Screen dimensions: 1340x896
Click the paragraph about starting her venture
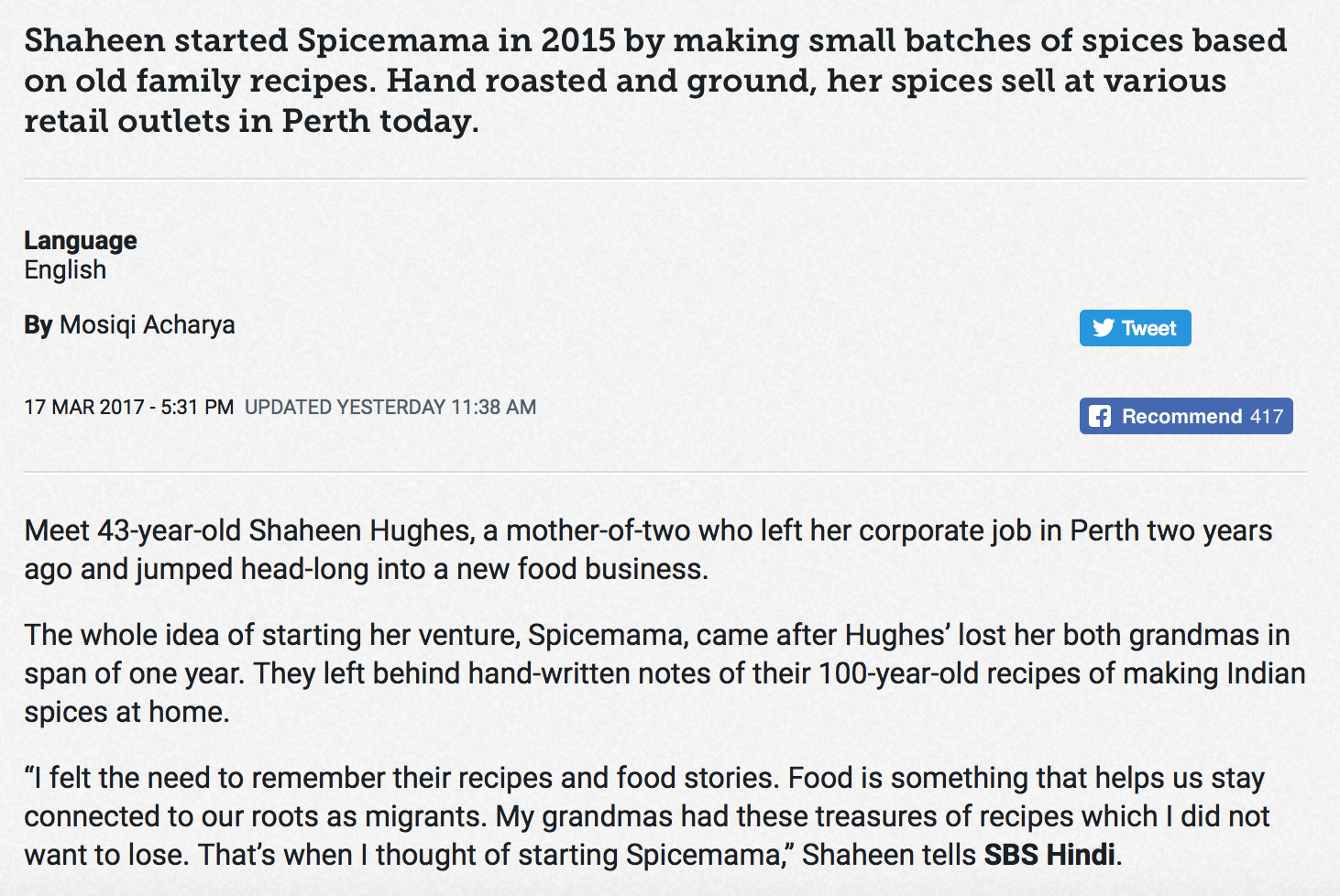665,673
